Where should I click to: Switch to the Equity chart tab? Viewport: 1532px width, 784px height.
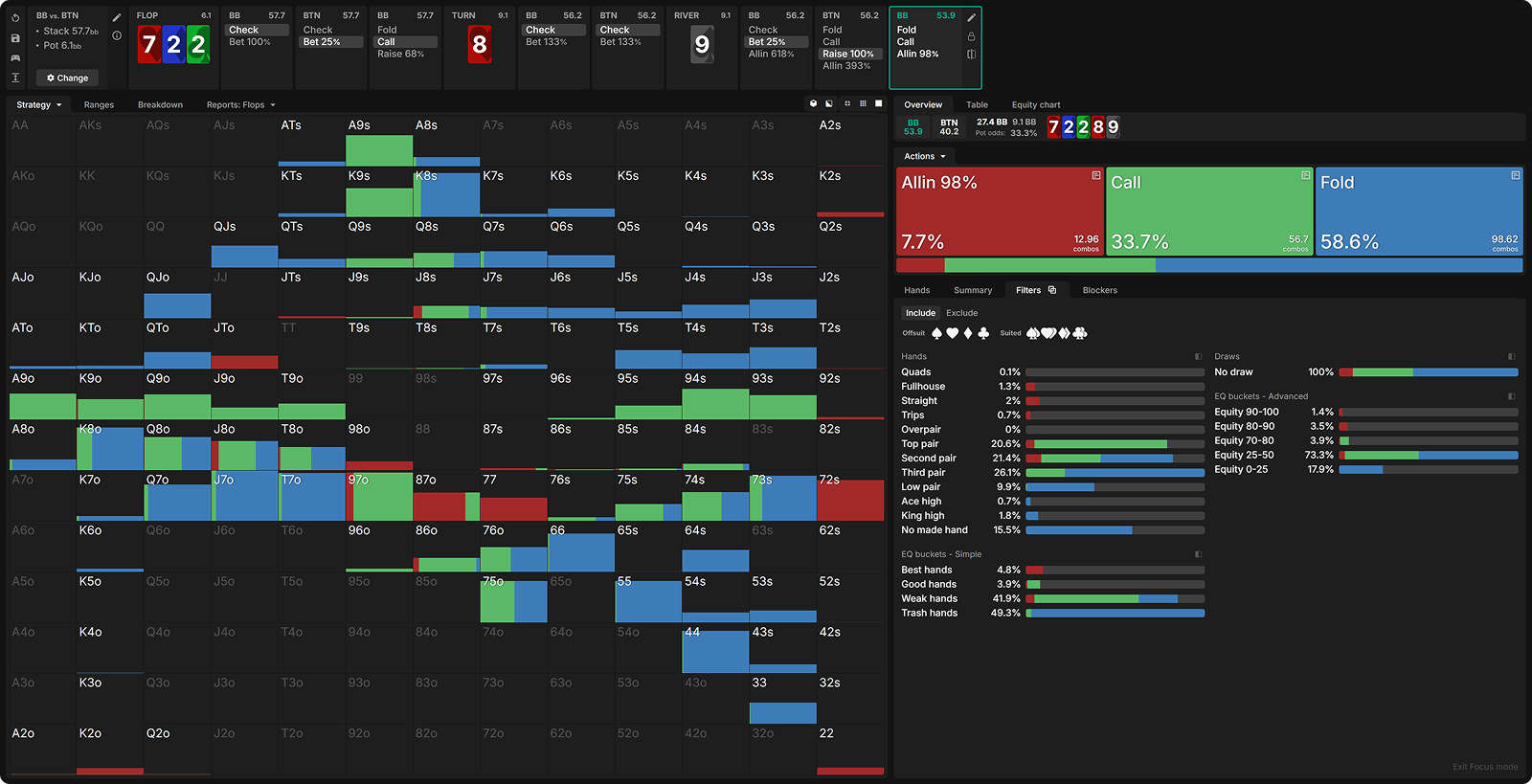pyautogui.click(x=1035, y=105)
